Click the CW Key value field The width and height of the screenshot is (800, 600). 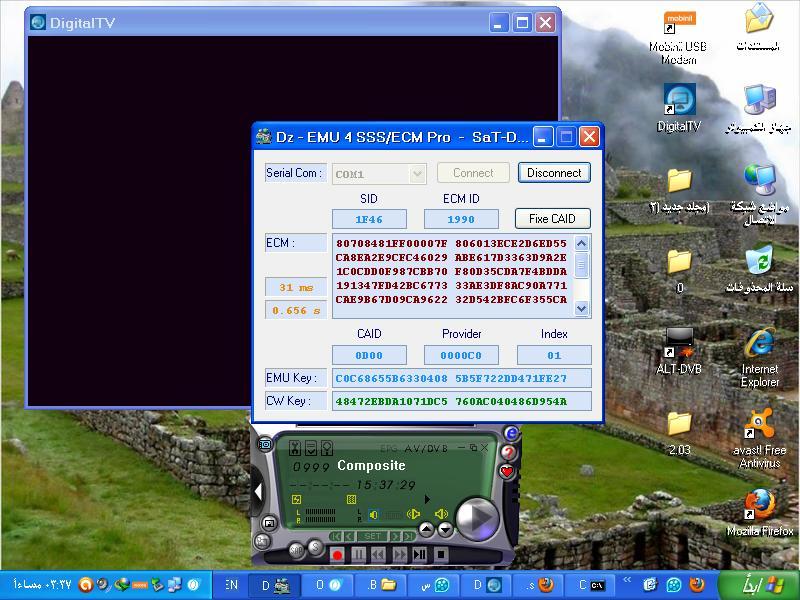[x=462, y=402]
